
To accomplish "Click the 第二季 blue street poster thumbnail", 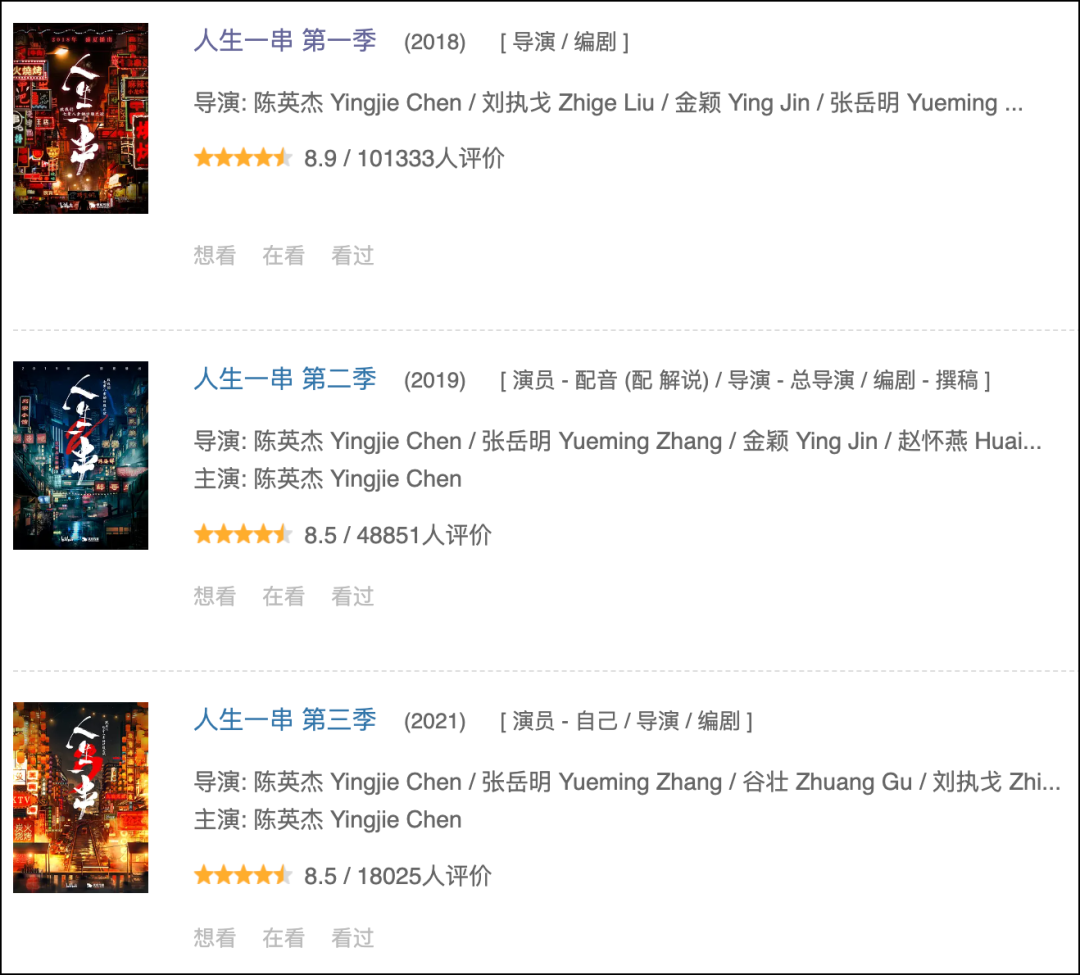I will point(81,455).
